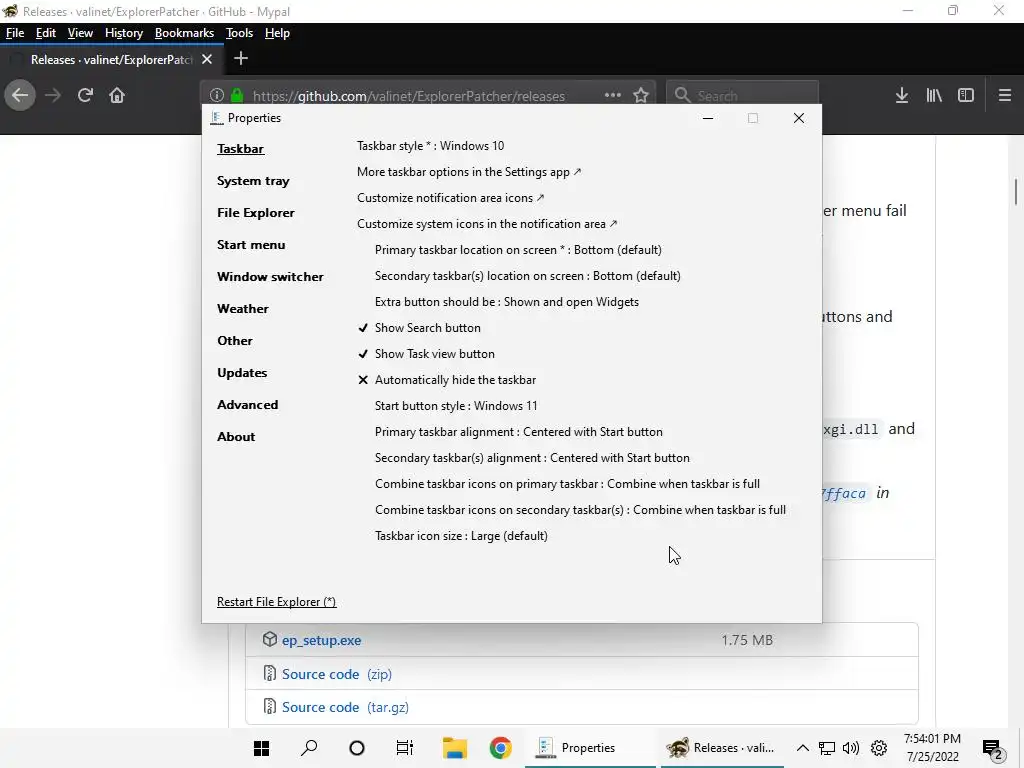Viewport: 1024px width, 768px height.
Task: Show hidden tray icons chevron
Action: pos(803,748)
